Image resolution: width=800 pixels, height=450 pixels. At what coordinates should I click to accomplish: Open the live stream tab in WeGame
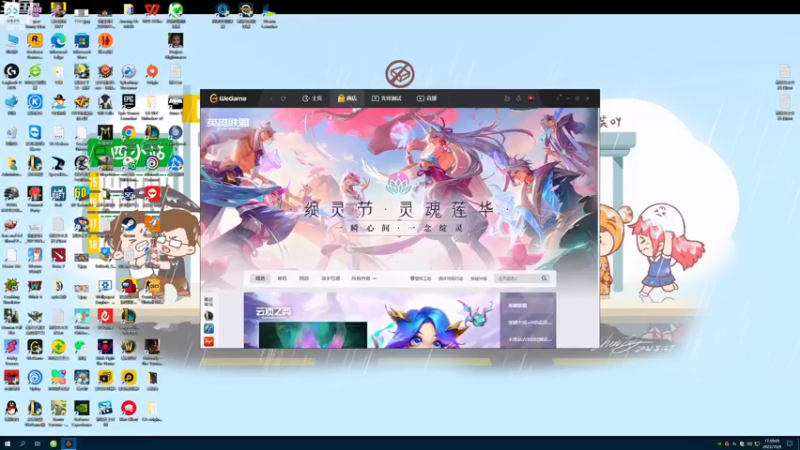pos(427,98)
